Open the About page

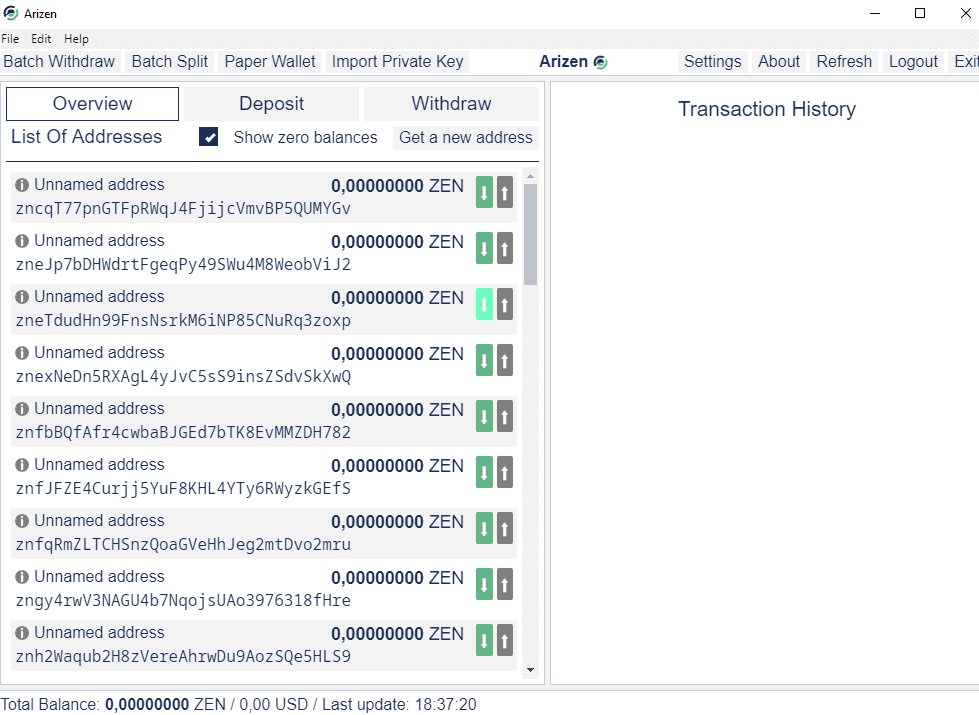(x=779, y=62)
